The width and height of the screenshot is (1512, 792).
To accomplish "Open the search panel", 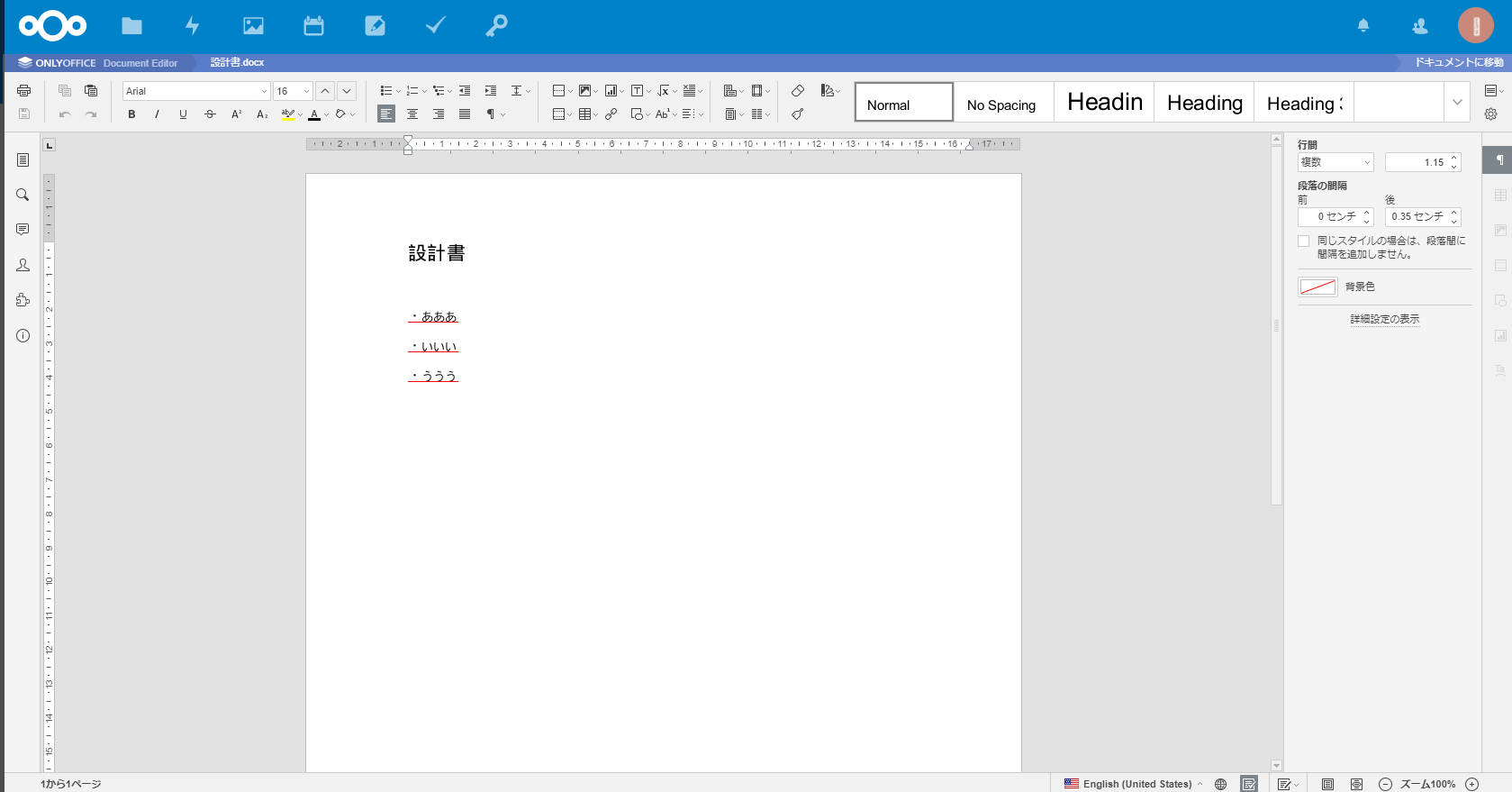I will point(23,195).
